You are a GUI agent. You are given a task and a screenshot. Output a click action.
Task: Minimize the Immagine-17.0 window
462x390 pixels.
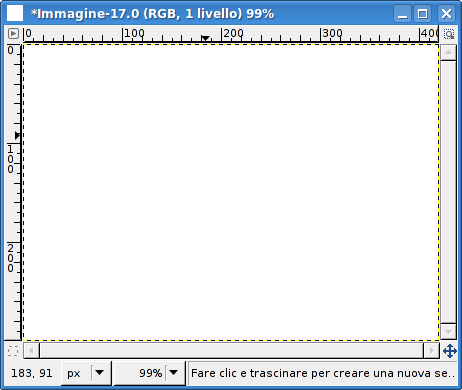point(403,14)
